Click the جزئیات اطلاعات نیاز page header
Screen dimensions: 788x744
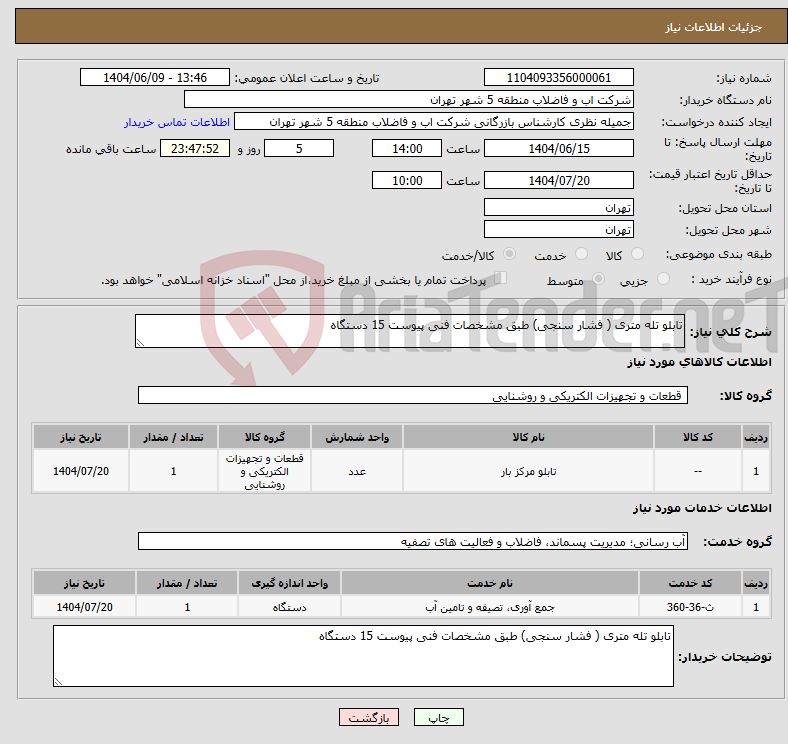click(x=713, y=27)
